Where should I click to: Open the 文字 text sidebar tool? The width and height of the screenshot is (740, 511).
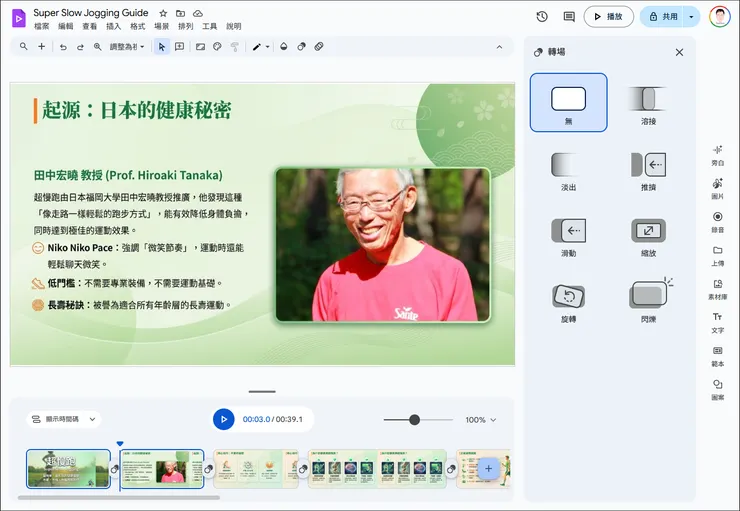(717, 322)
